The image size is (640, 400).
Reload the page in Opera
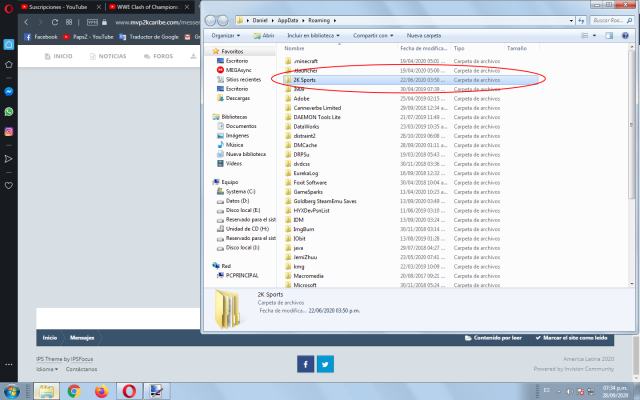coord(55,22)
